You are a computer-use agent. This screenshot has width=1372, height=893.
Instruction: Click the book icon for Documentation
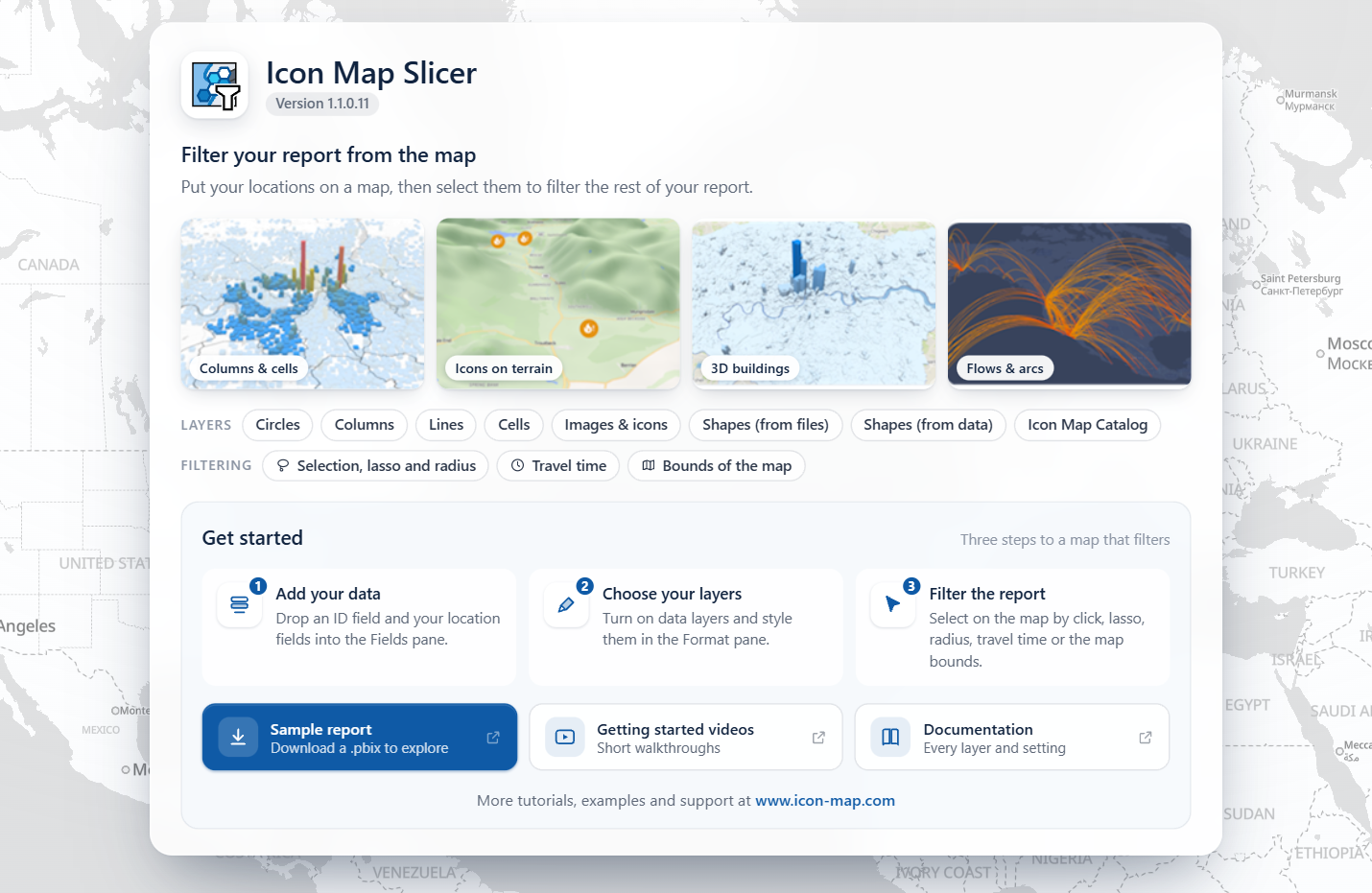pyautogui.click(x=890, y=737)
